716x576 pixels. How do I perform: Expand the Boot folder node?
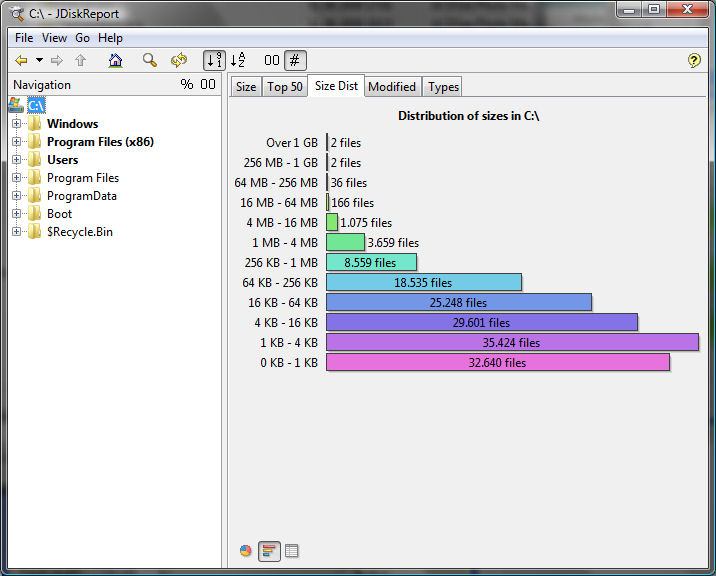16,214
